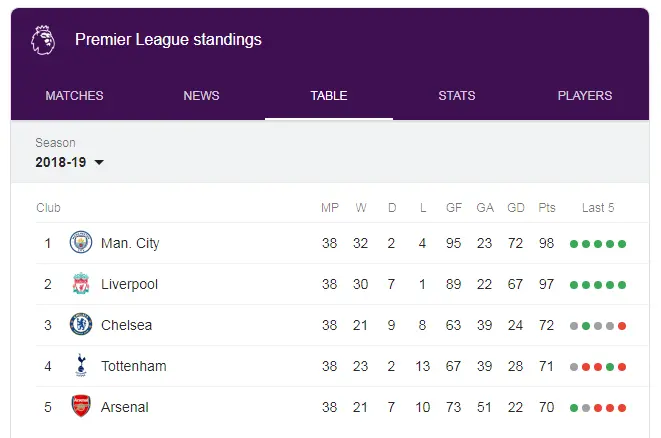Click the Tottenham club crest
Viewport: 661px width, 438px height.
[80, 366]
